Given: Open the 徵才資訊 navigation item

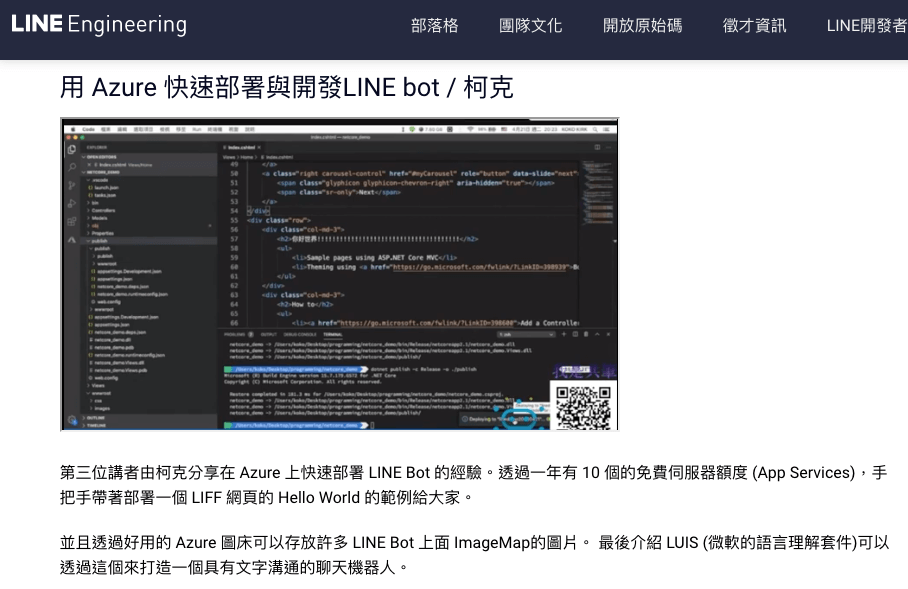Looking at the screenshot, I should pyautogui.click(x=754, y=25).
